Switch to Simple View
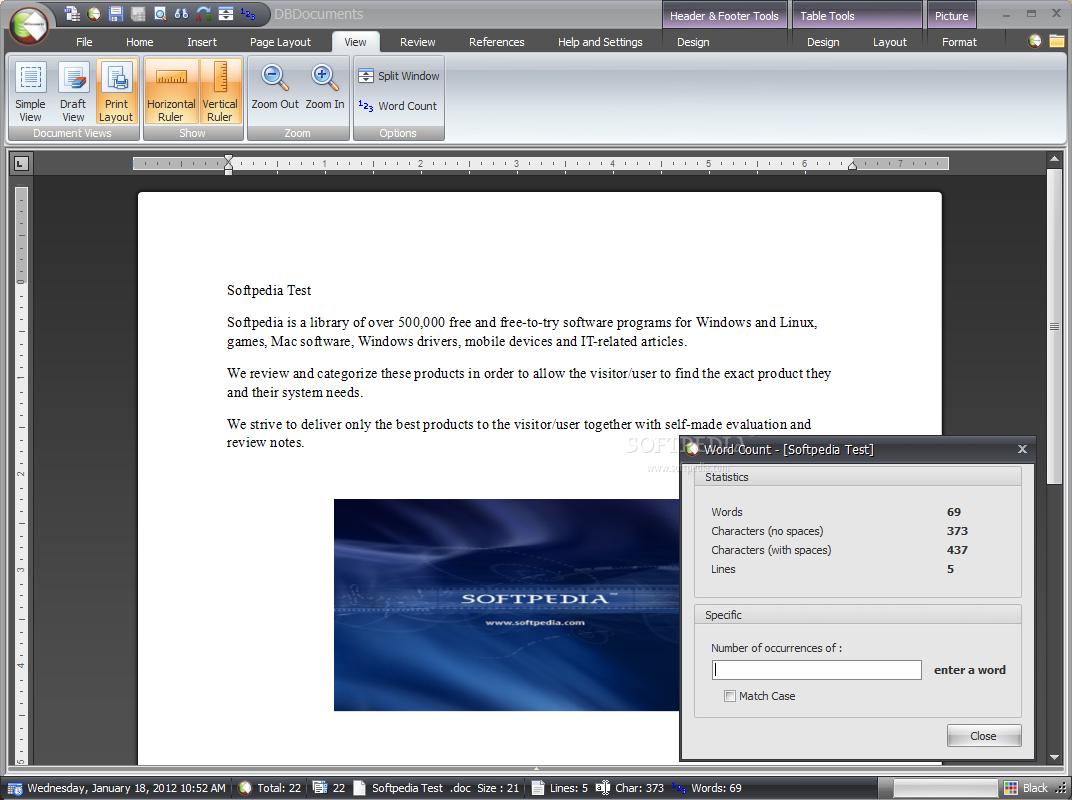 pyautogui.click(x=30, y=91)
